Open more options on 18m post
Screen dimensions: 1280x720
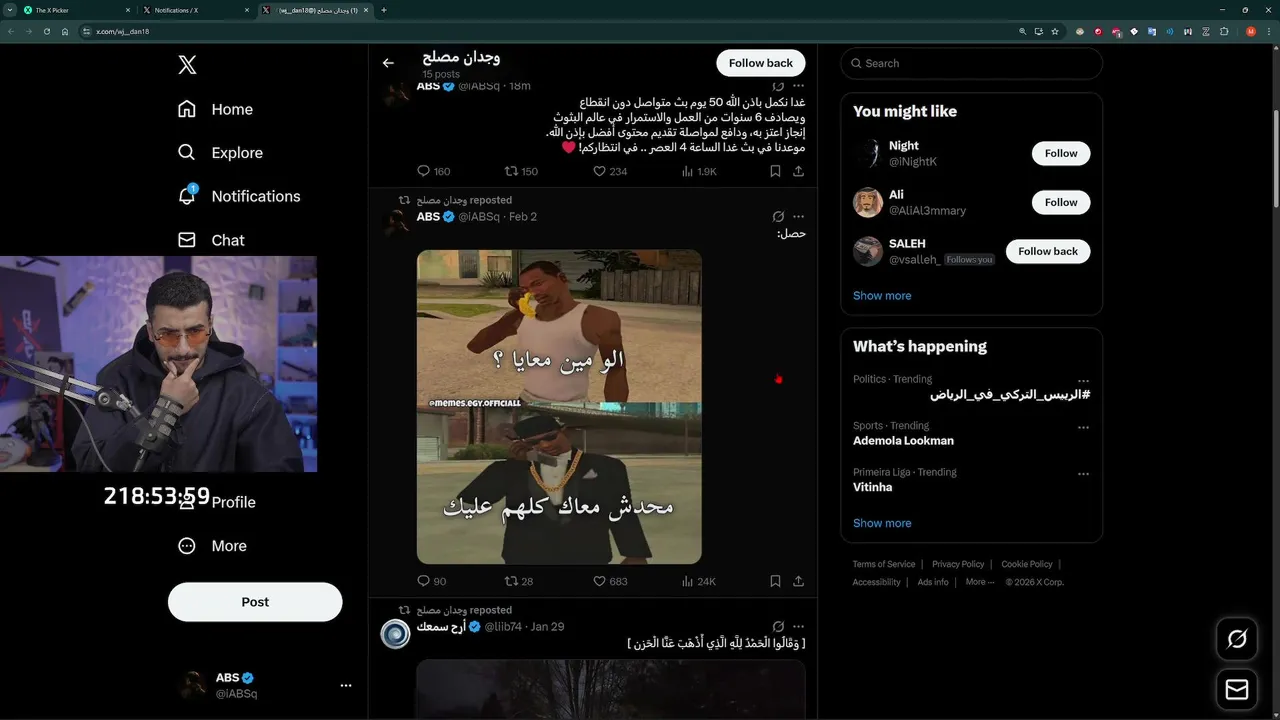pyautogui.click(x=798, y=87)
